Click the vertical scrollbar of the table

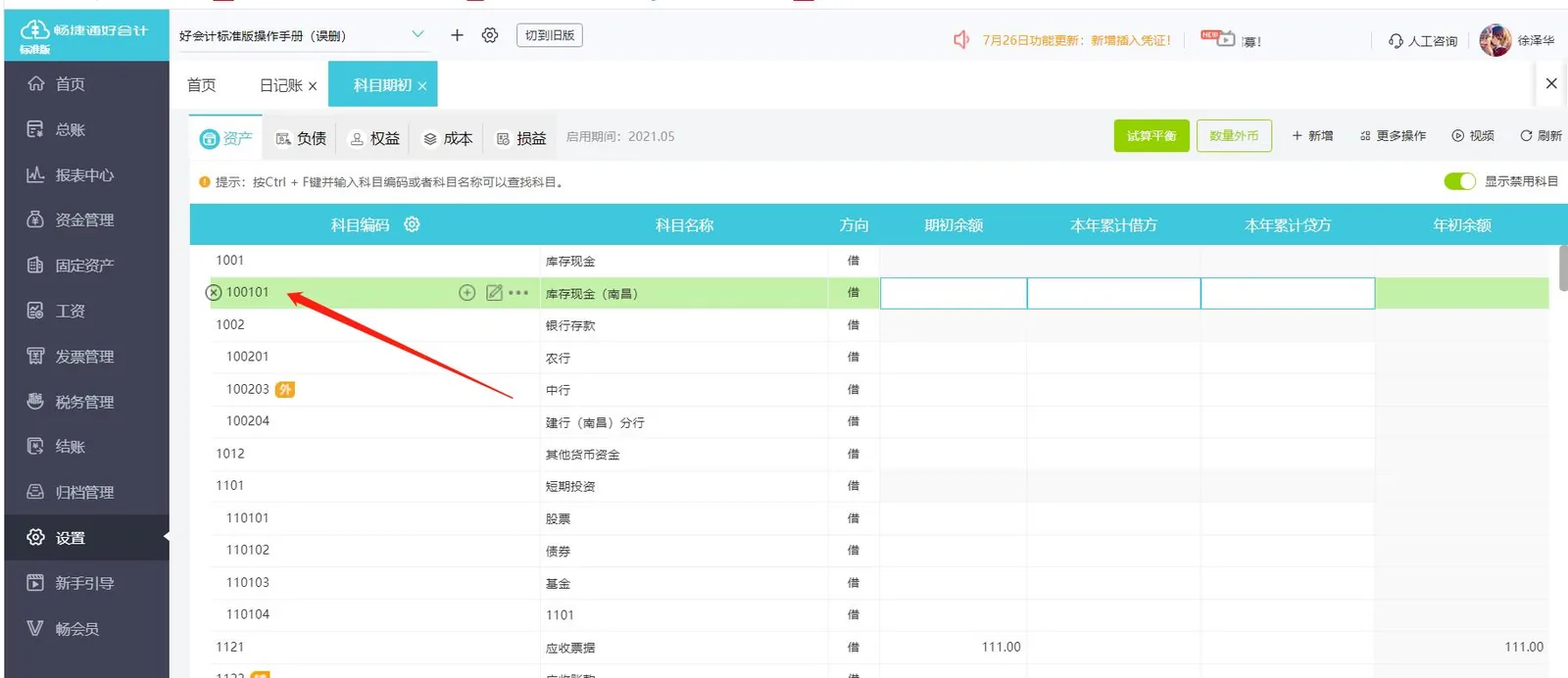tap(1562, 266)
